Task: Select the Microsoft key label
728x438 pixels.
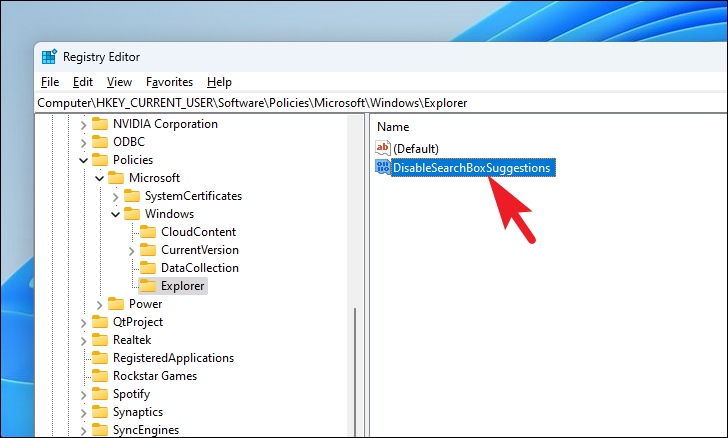Action: (x=154, y=178)
